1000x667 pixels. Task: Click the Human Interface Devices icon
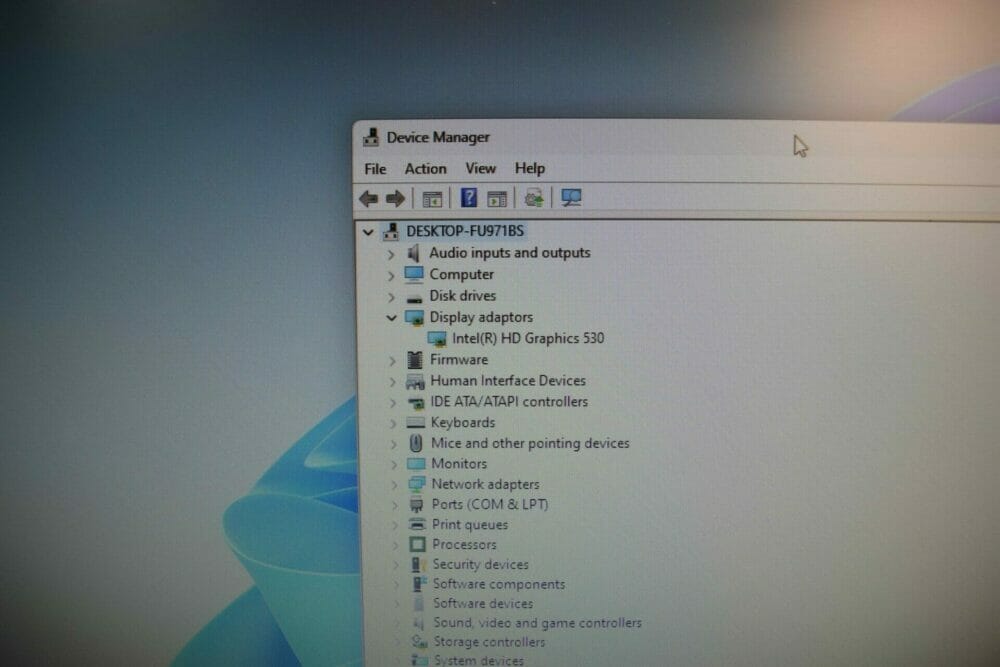coord(415,381)
